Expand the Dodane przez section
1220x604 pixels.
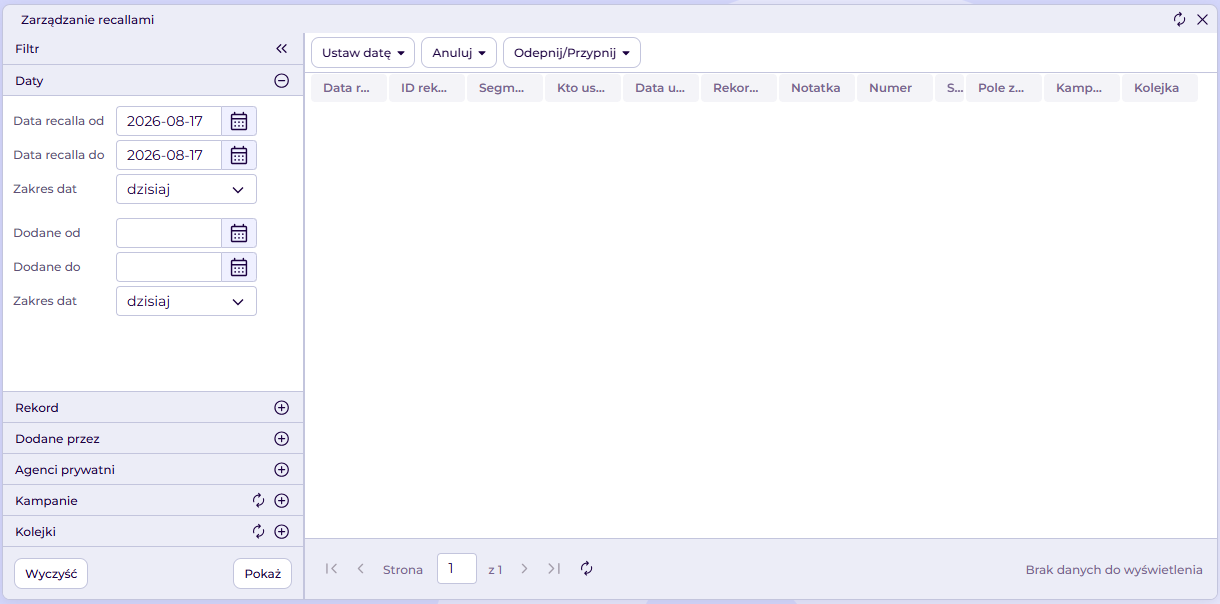[x=282, y=438]
